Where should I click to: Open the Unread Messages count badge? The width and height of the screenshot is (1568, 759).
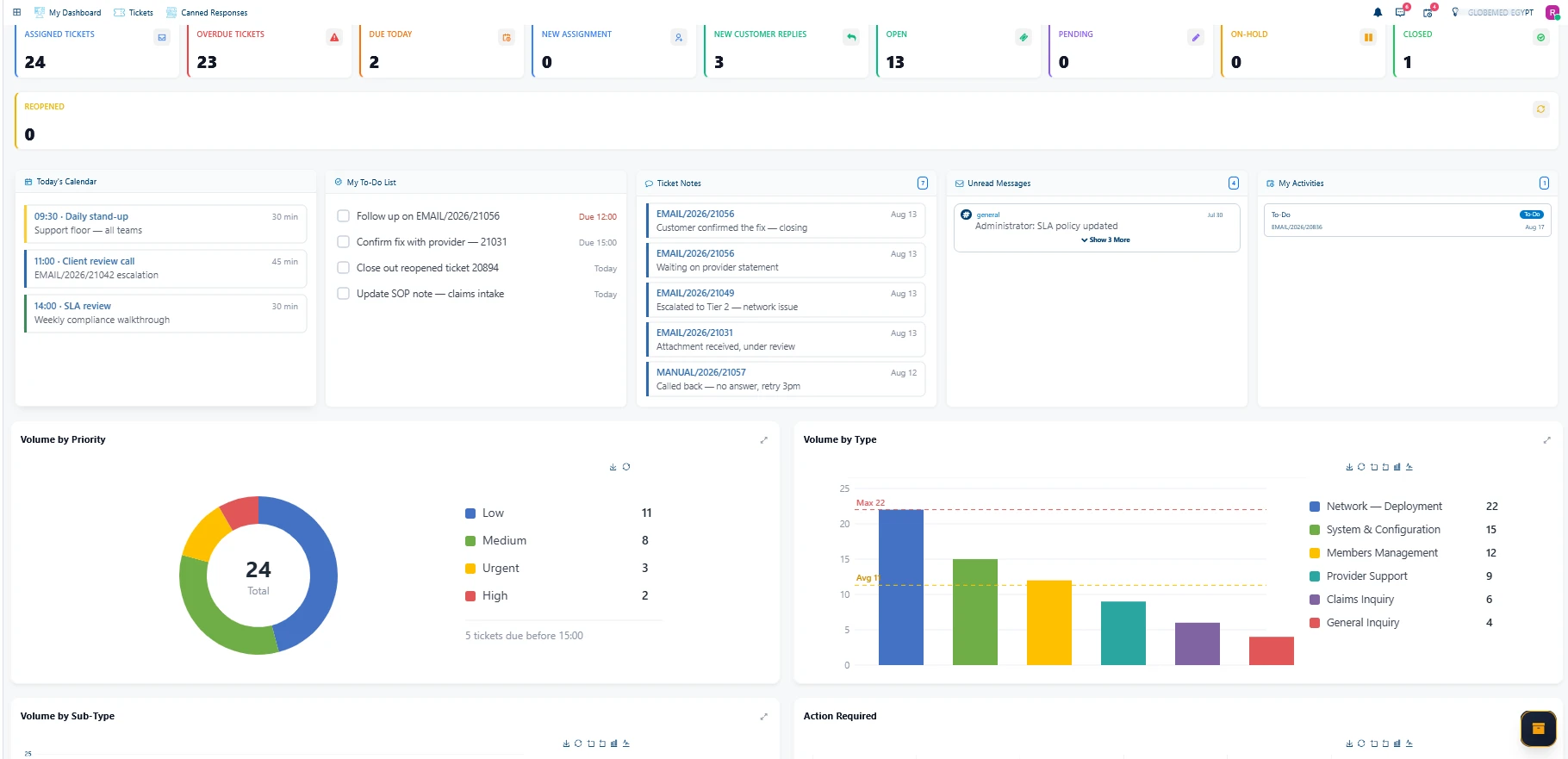click(x=1234, y=184)
